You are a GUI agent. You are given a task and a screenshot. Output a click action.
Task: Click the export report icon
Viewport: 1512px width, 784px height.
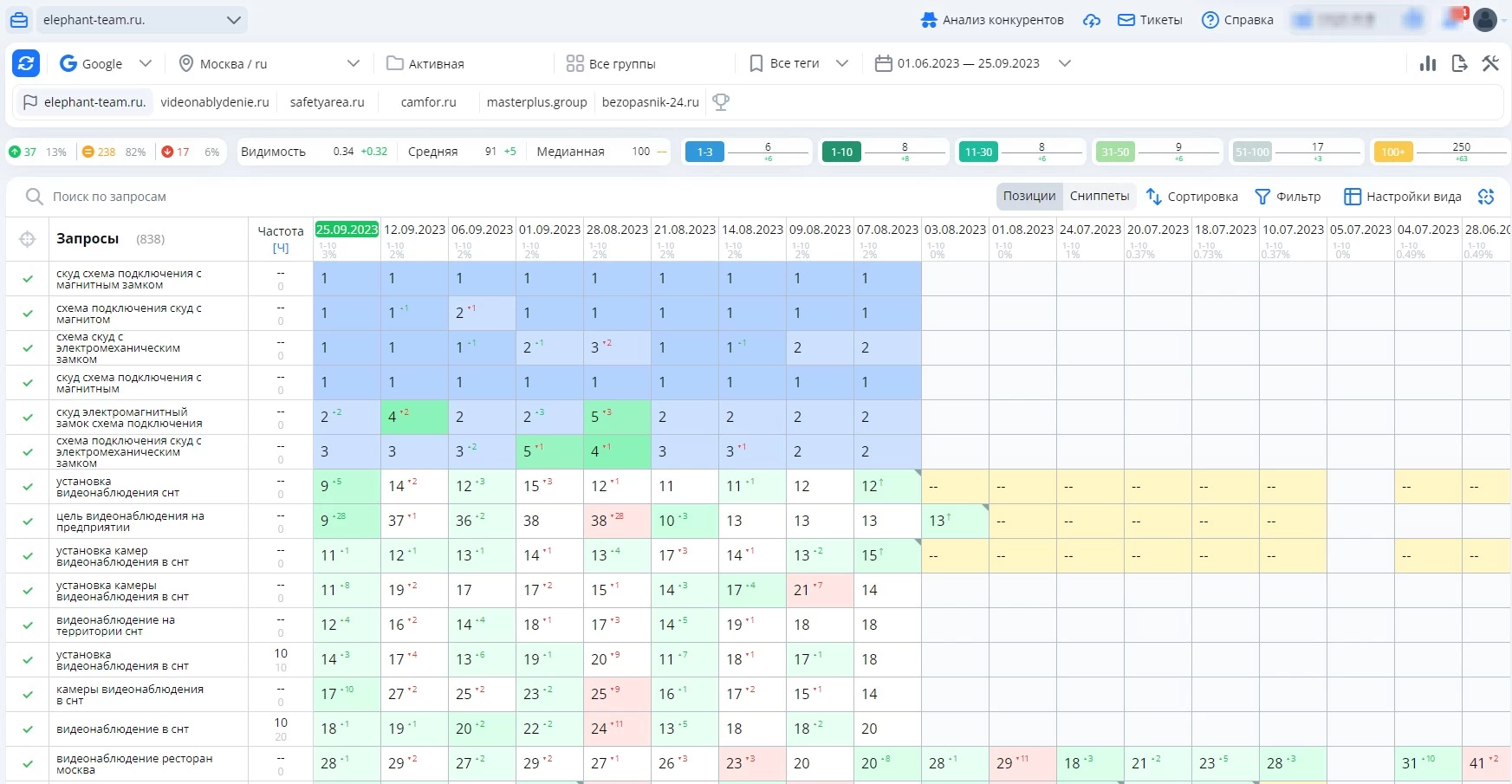pyautogui.click(x=1459, y=63)
